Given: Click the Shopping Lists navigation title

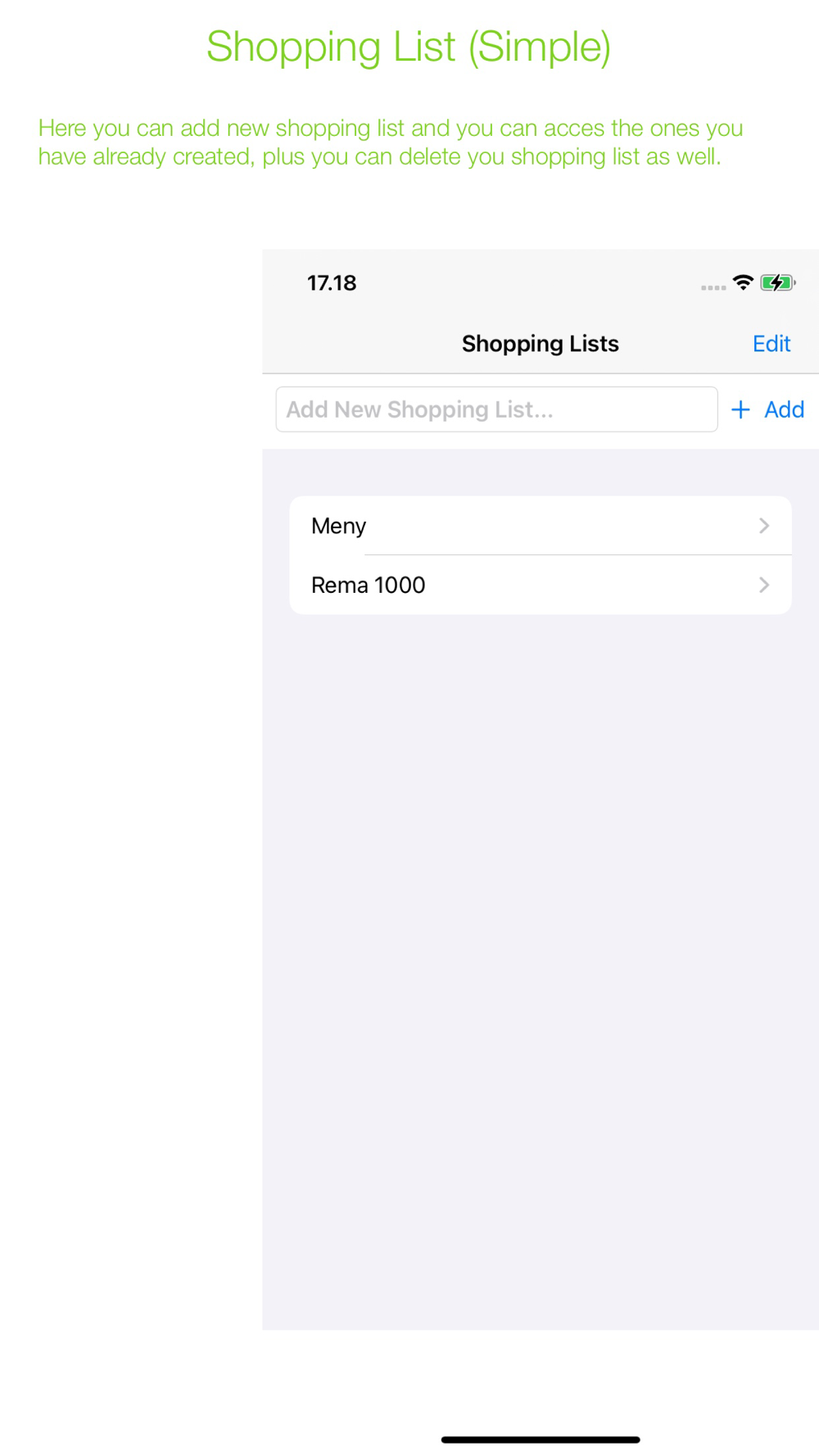Looking at the screenshot, I should click(541, 344).
